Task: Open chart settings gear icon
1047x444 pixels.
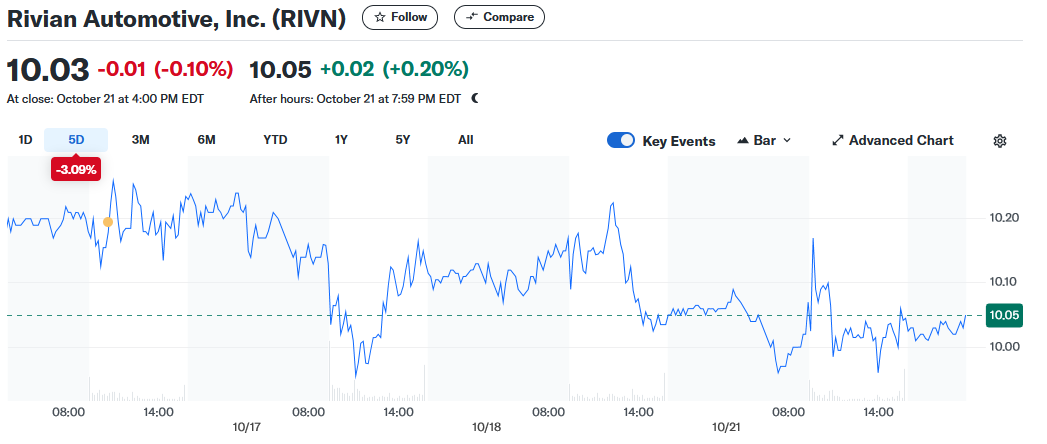Action: point(999,141)
